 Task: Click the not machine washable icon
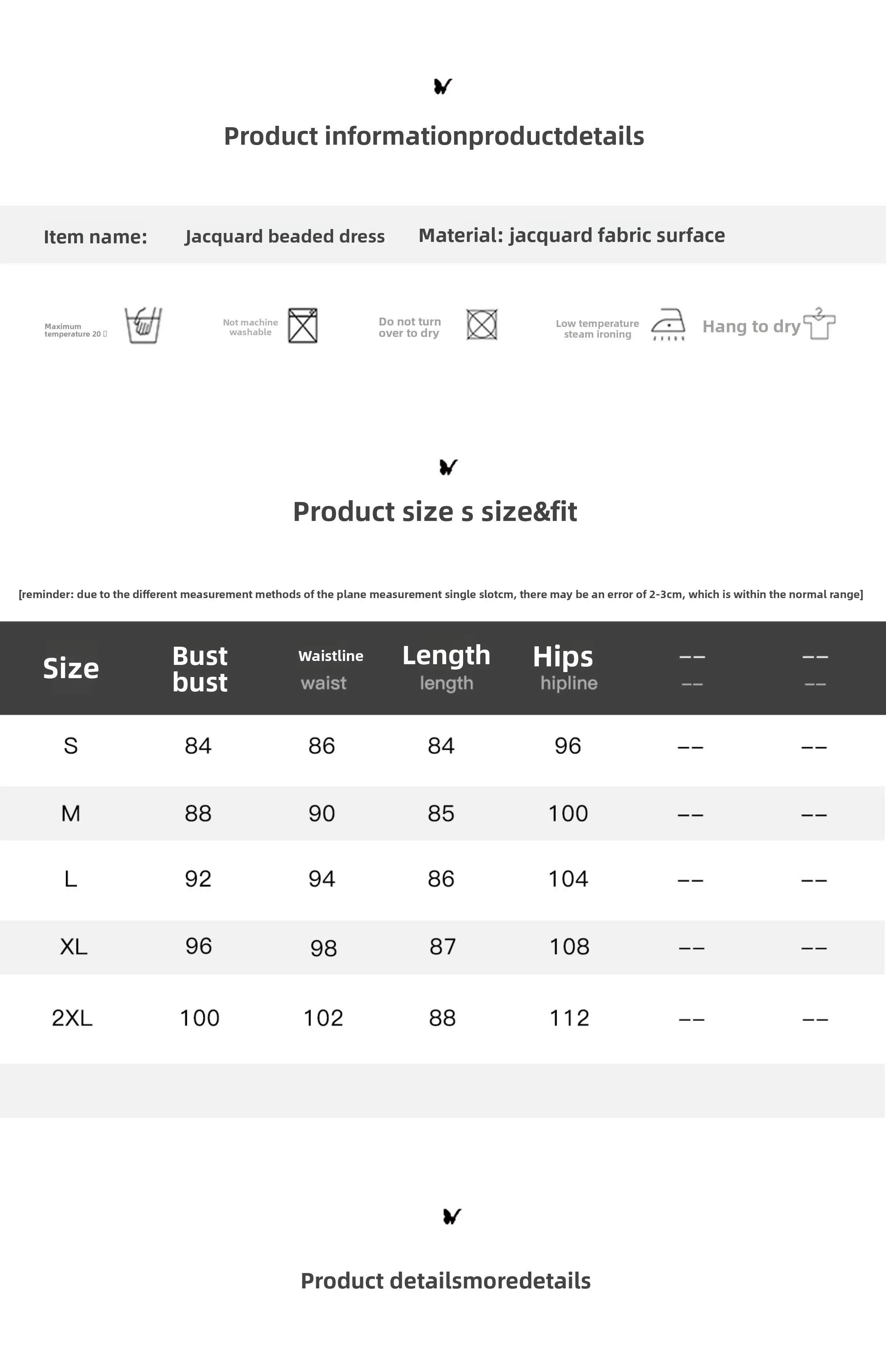[303, 325]
